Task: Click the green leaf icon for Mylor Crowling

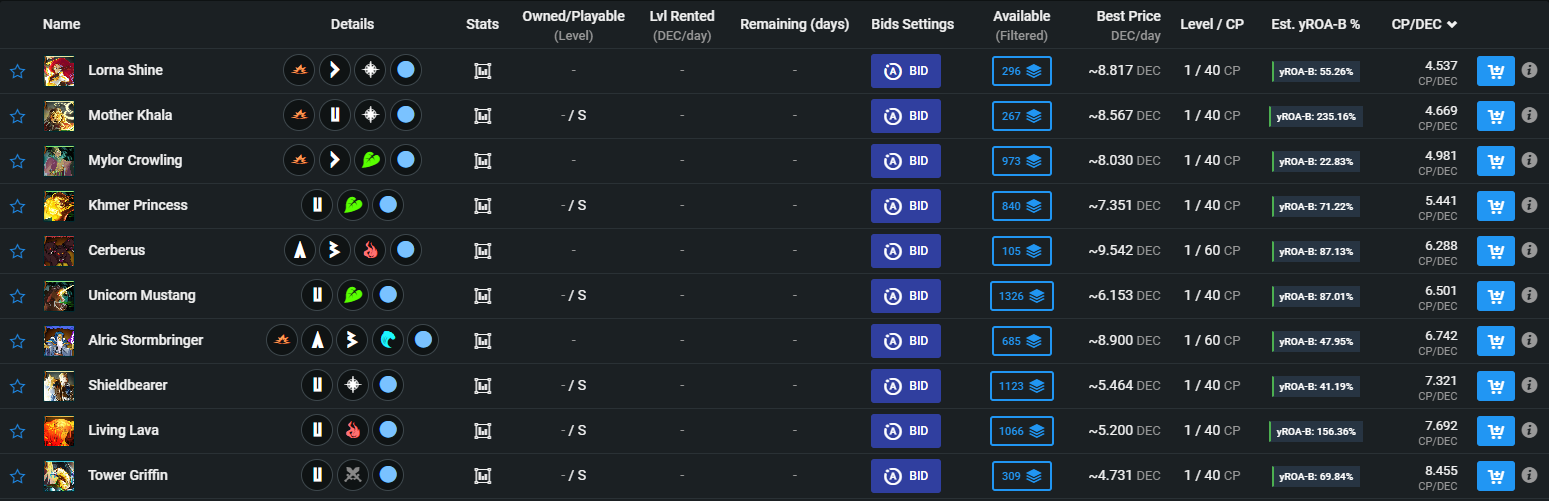Action: point(370,161)
